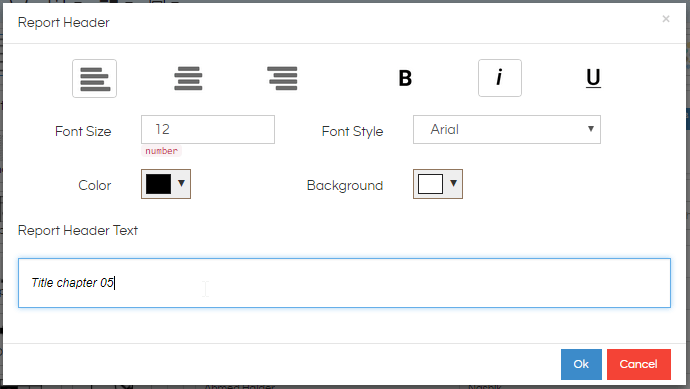Toggle italic formatting with i icon
This screenshot has height=389, width=690.
[x=500, y=78]
